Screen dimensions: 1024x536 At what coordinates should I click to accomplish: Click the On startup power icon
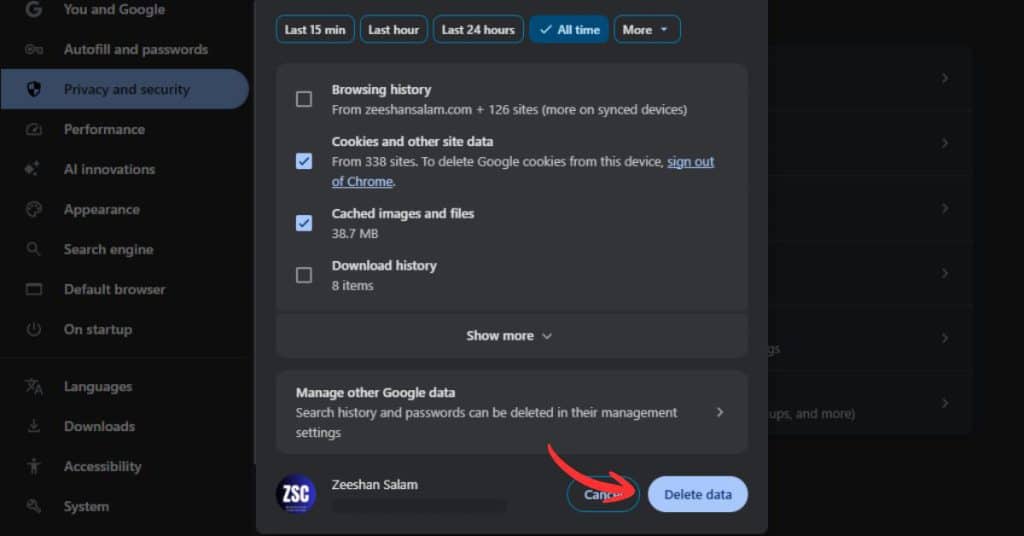coord(34,329)
